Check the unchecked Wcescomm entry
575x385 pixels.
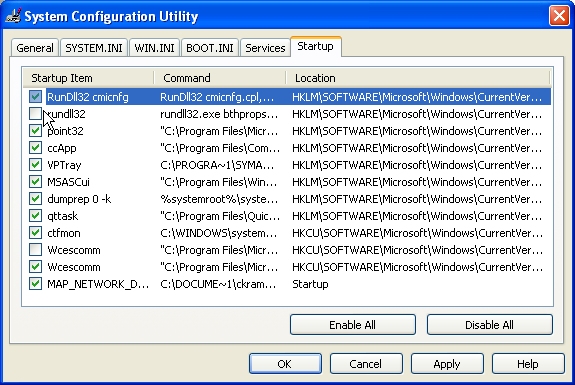point(35,250)
